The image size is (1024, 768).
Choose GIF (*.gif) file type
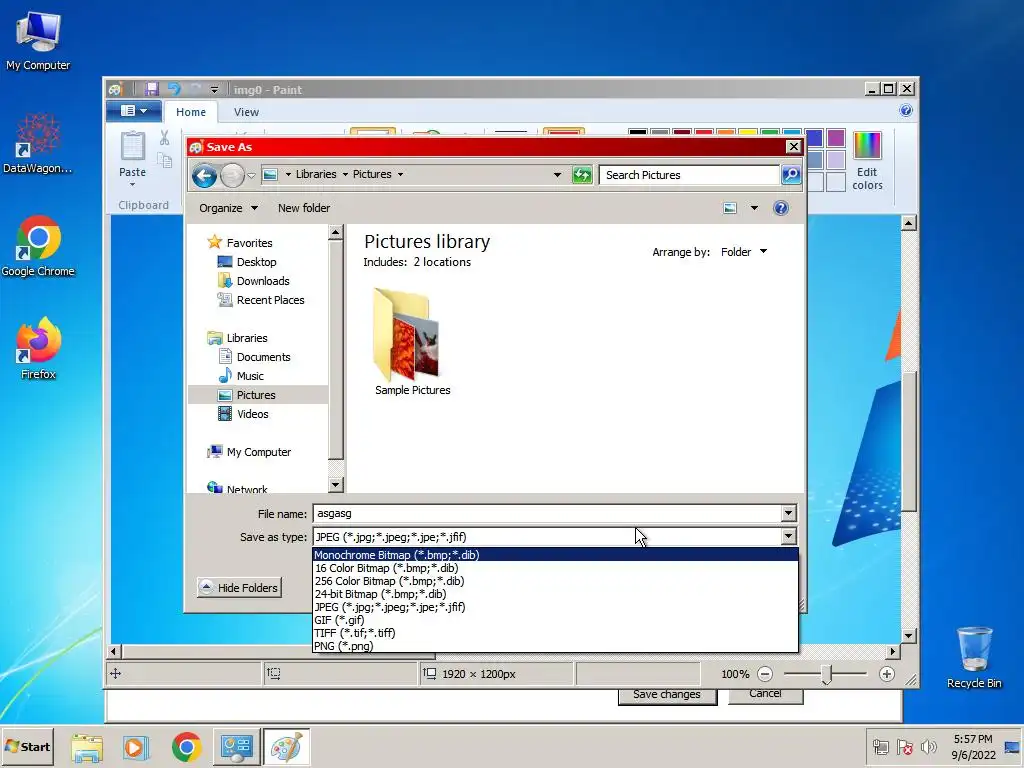[555, 620]
